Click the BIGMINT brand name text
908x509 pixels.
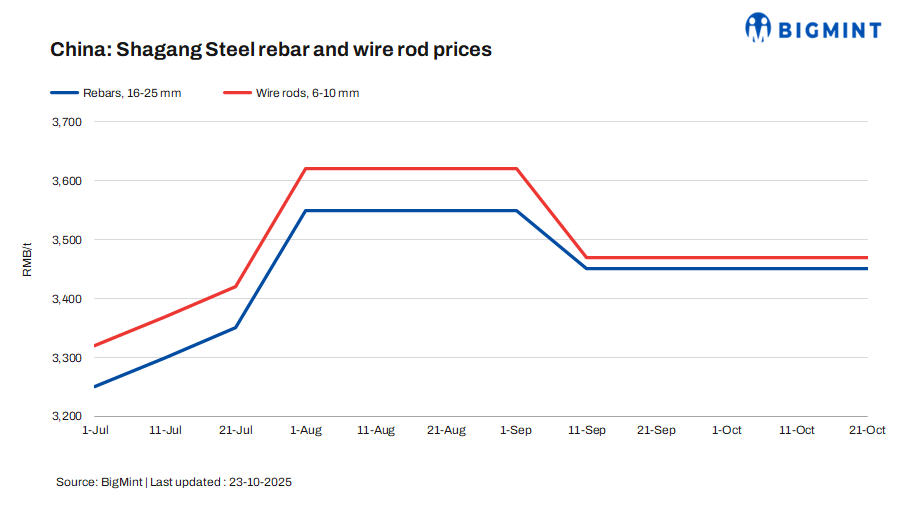[831, 28]
